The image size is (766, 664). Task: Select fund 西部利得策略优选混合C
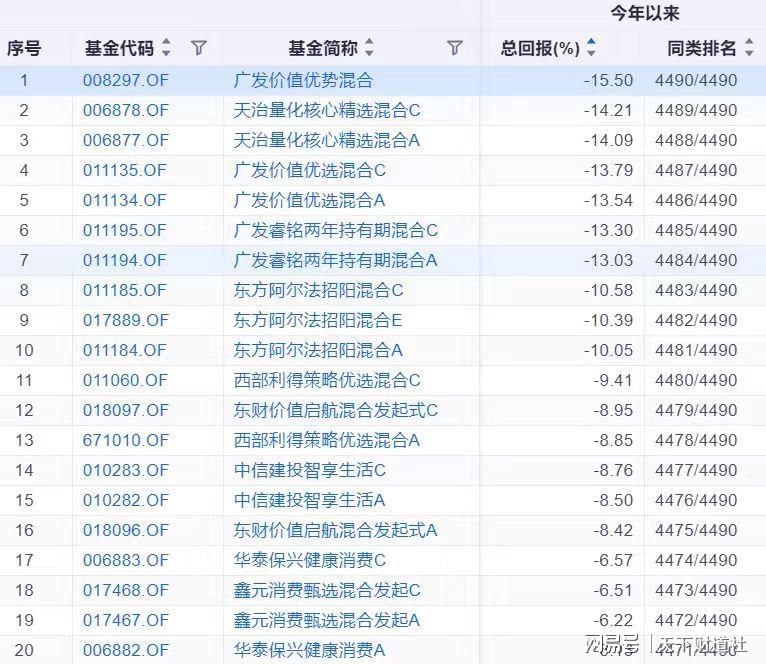tap(327, 380)
